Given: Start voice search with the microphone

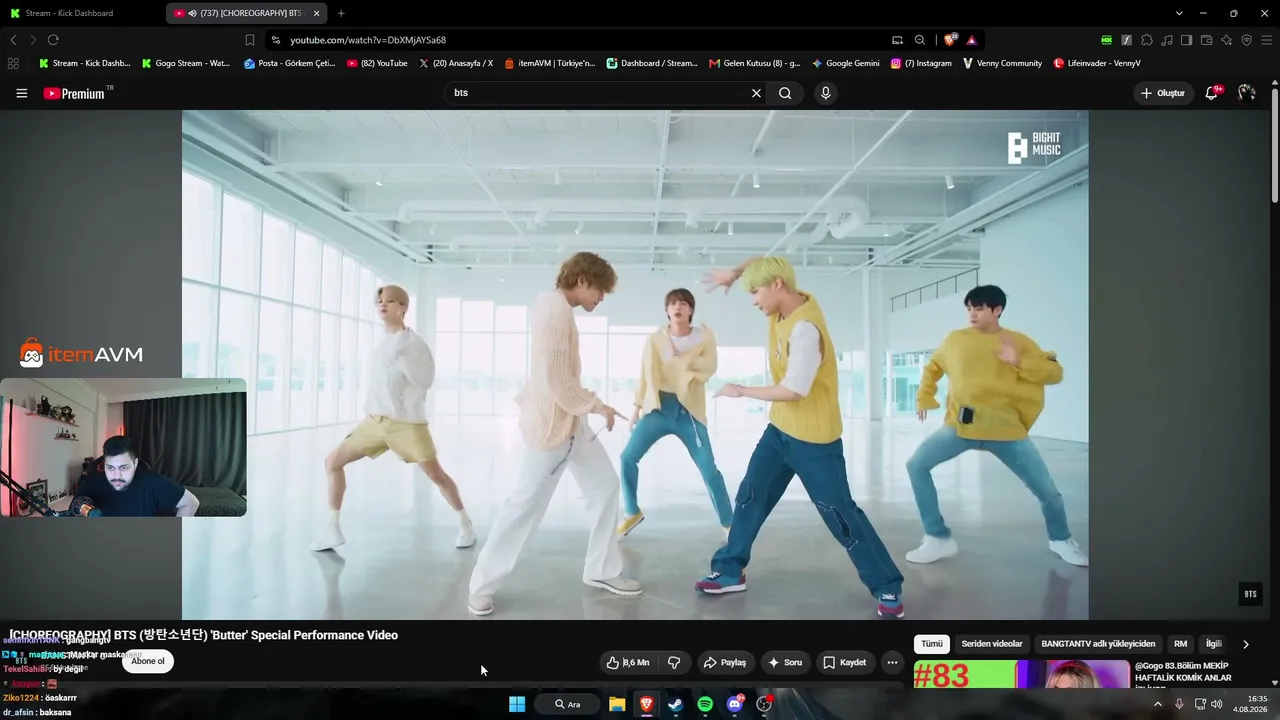Looking at the screenshot, I should click(x=825, y=93).
